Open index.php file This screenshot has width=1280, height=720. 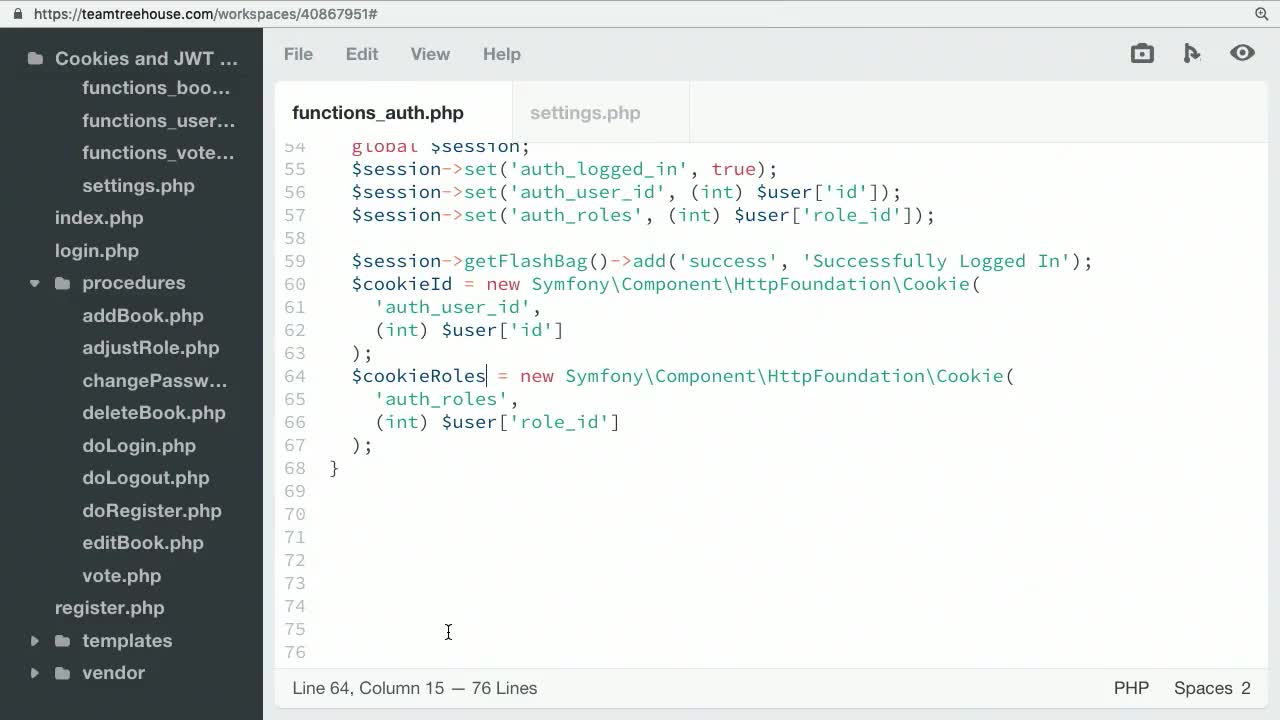click(x=99, y=218)
